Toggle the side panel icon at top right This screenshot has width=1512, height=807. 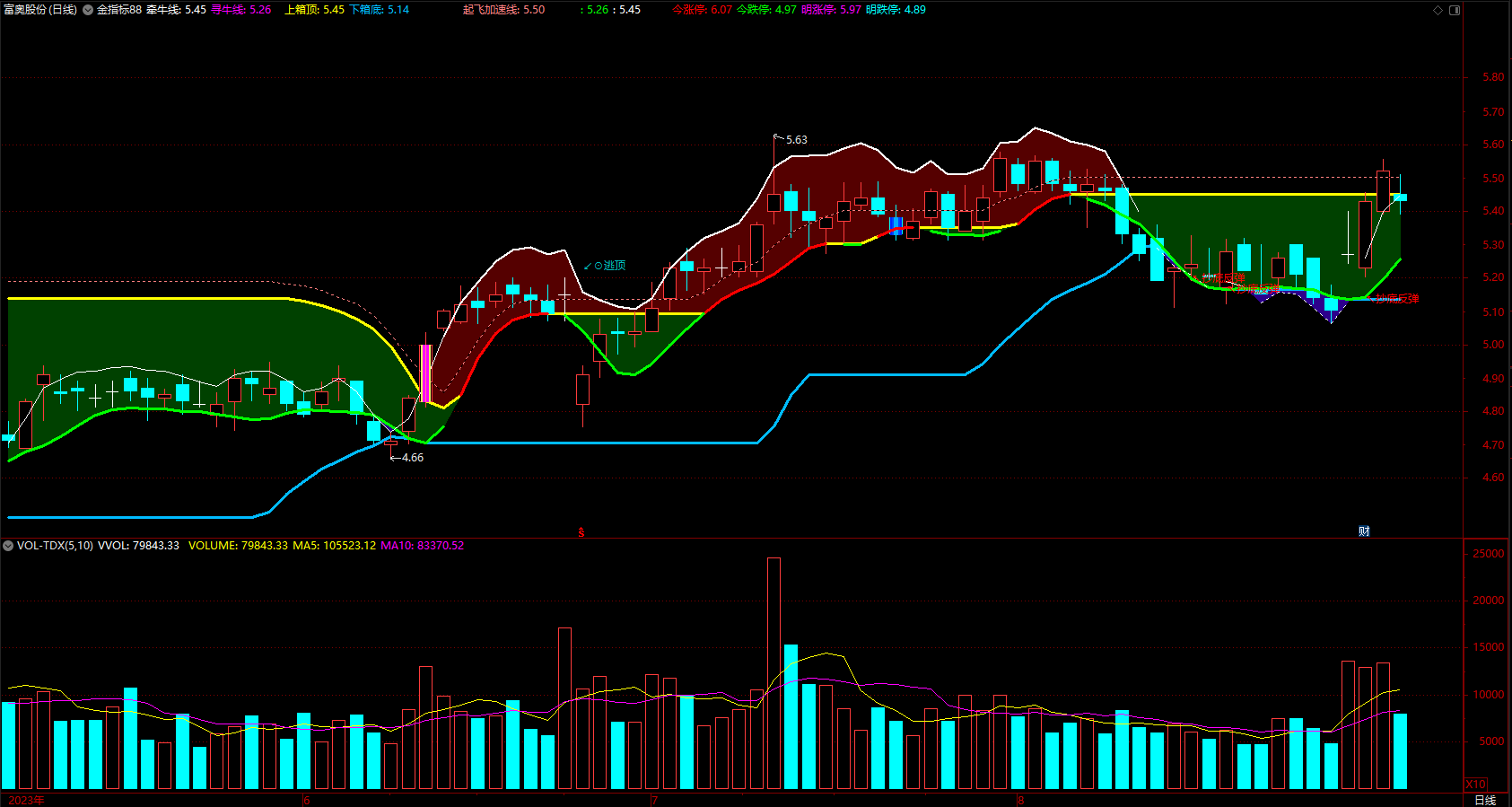[1455, 10]
